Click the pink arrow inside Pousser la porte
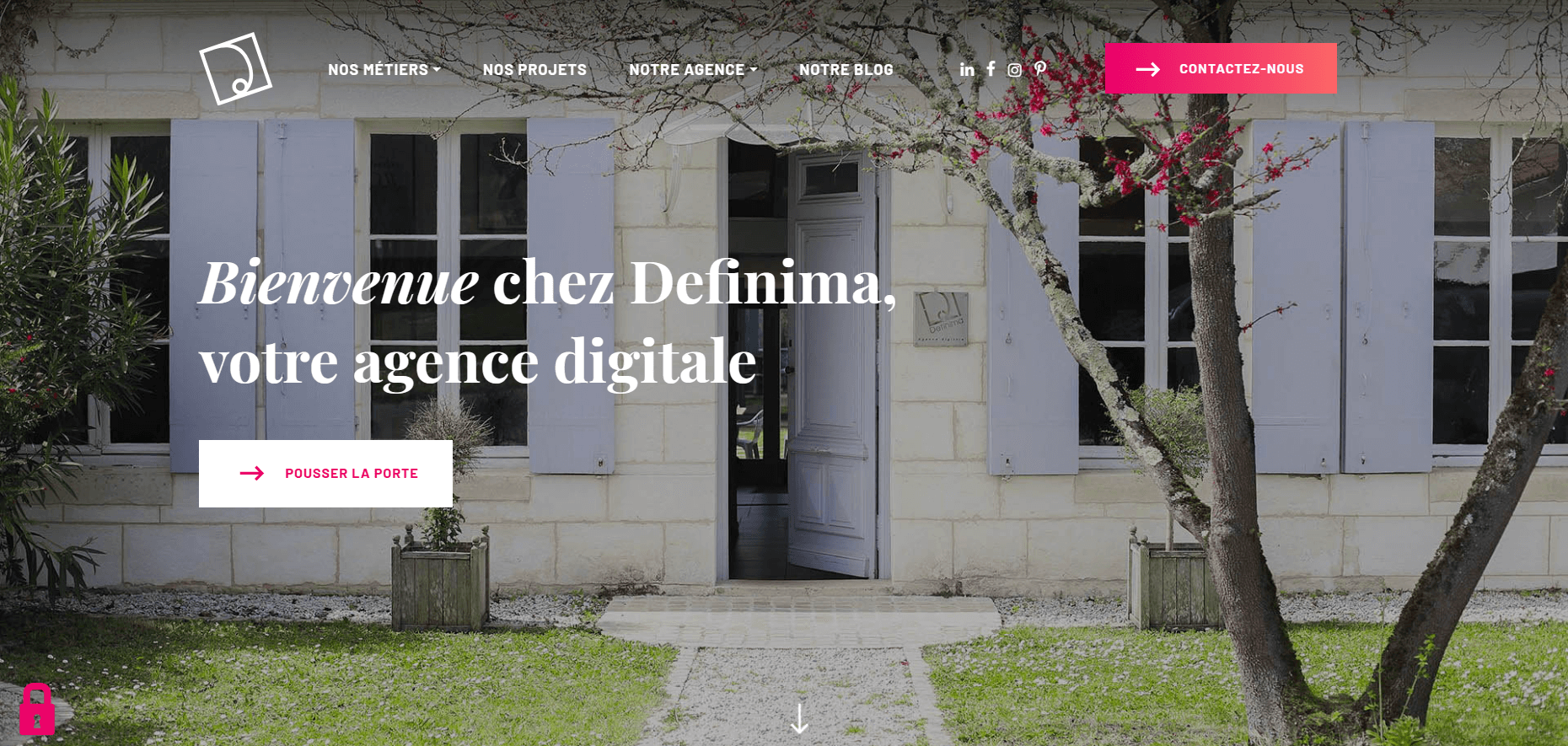This screenshot has height=746, width=1568. point(252,474)
